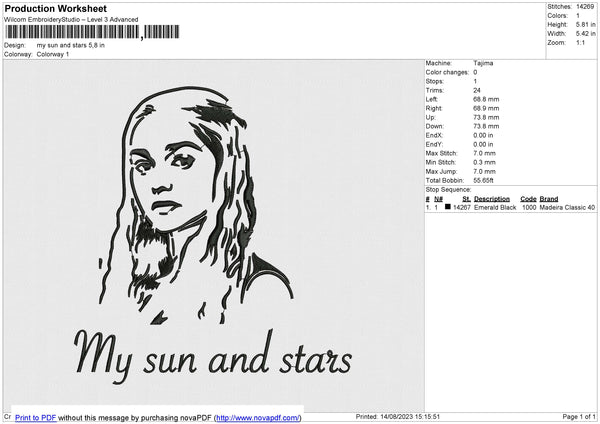Click the 'N#' column header
The width and height of the screenshot is (600, 424).
pyautogui.click(x=438, y=199)
